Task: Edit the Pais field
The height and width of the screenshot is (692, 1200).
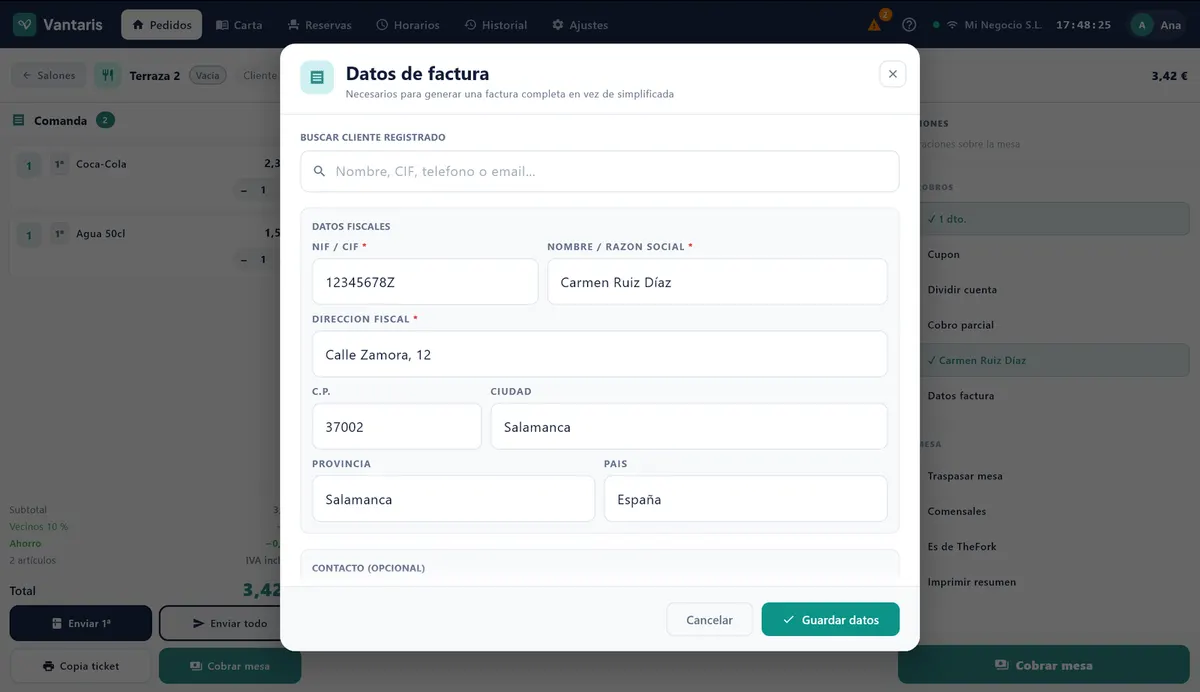Action: click(746, 498)
